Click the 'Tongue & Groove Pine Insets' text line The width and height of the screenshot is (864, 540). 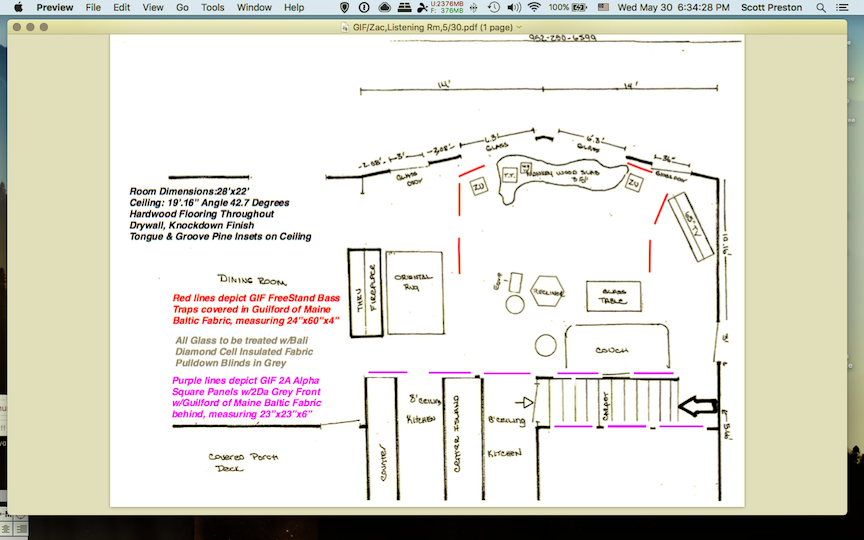pos(220,236)
